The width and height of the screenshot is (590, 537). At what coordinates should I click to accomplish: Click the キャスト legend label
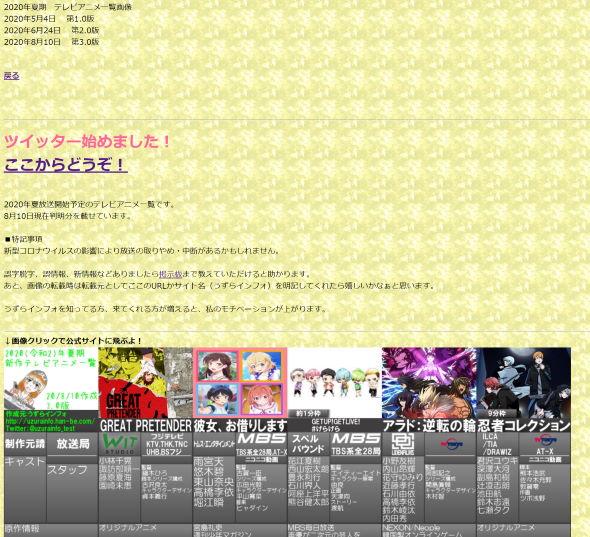pyautogui.click(x=25, y=462)
